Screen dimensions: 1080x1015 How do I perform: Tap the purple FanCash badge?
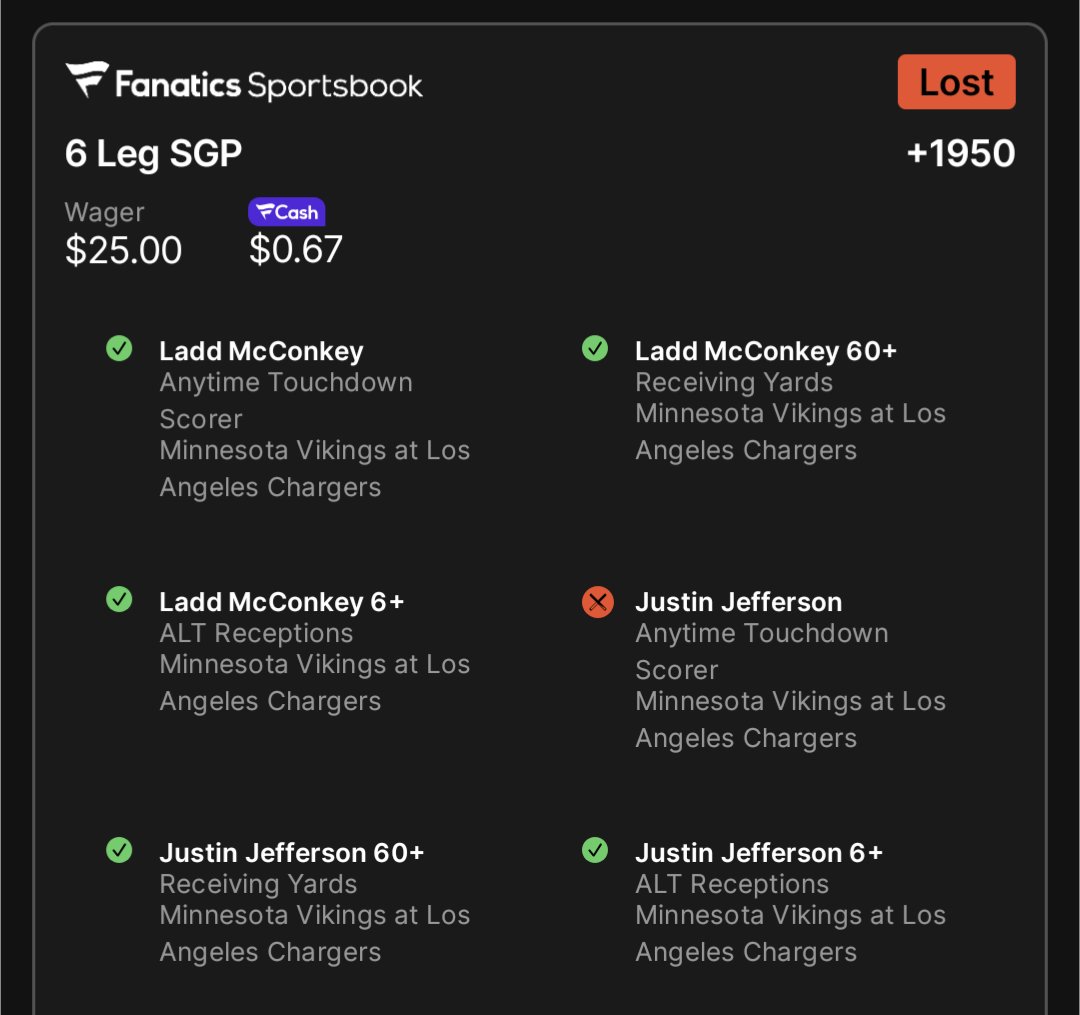point(287,212)
